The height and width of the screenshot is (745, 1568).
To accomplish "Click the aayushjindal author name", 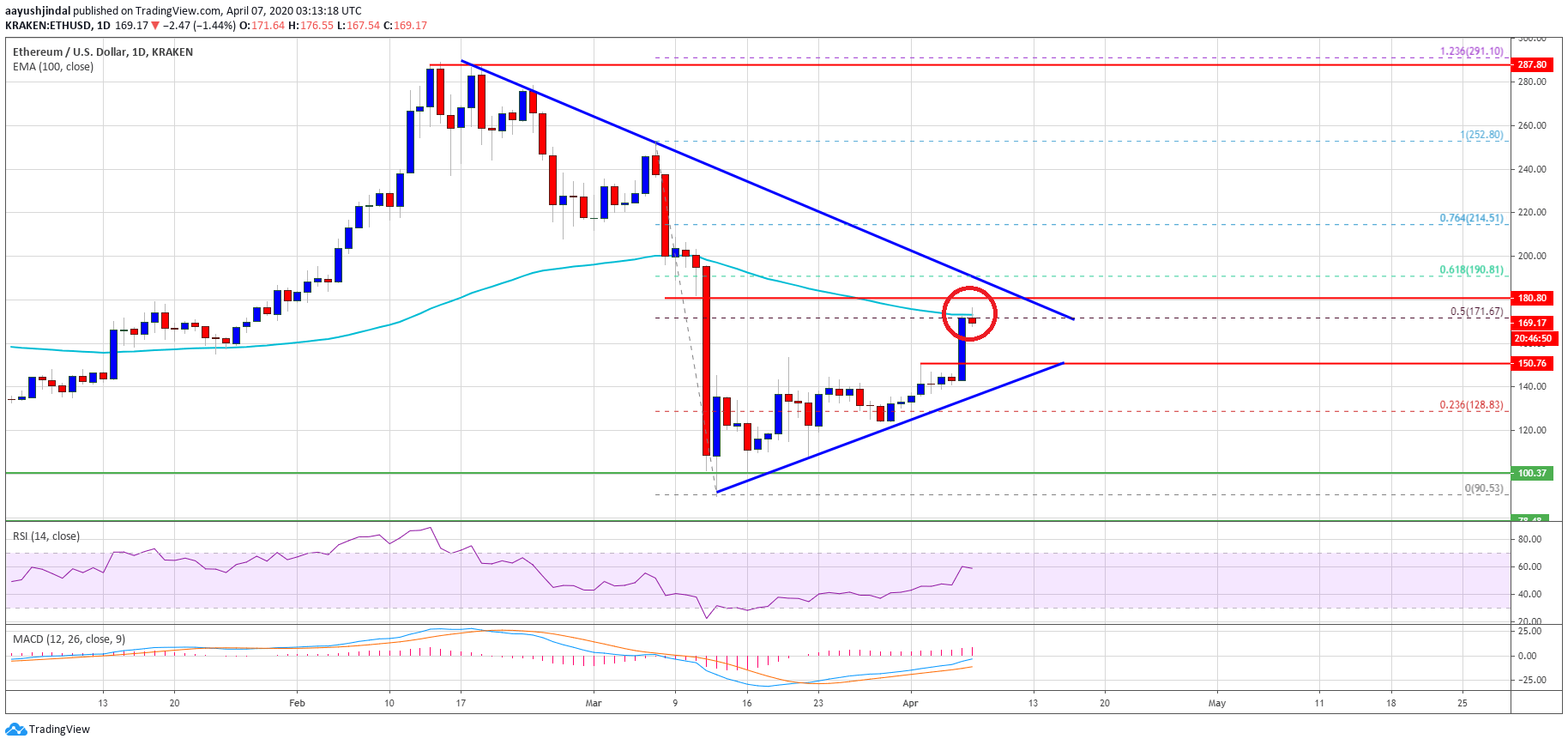I will [38, 11].
